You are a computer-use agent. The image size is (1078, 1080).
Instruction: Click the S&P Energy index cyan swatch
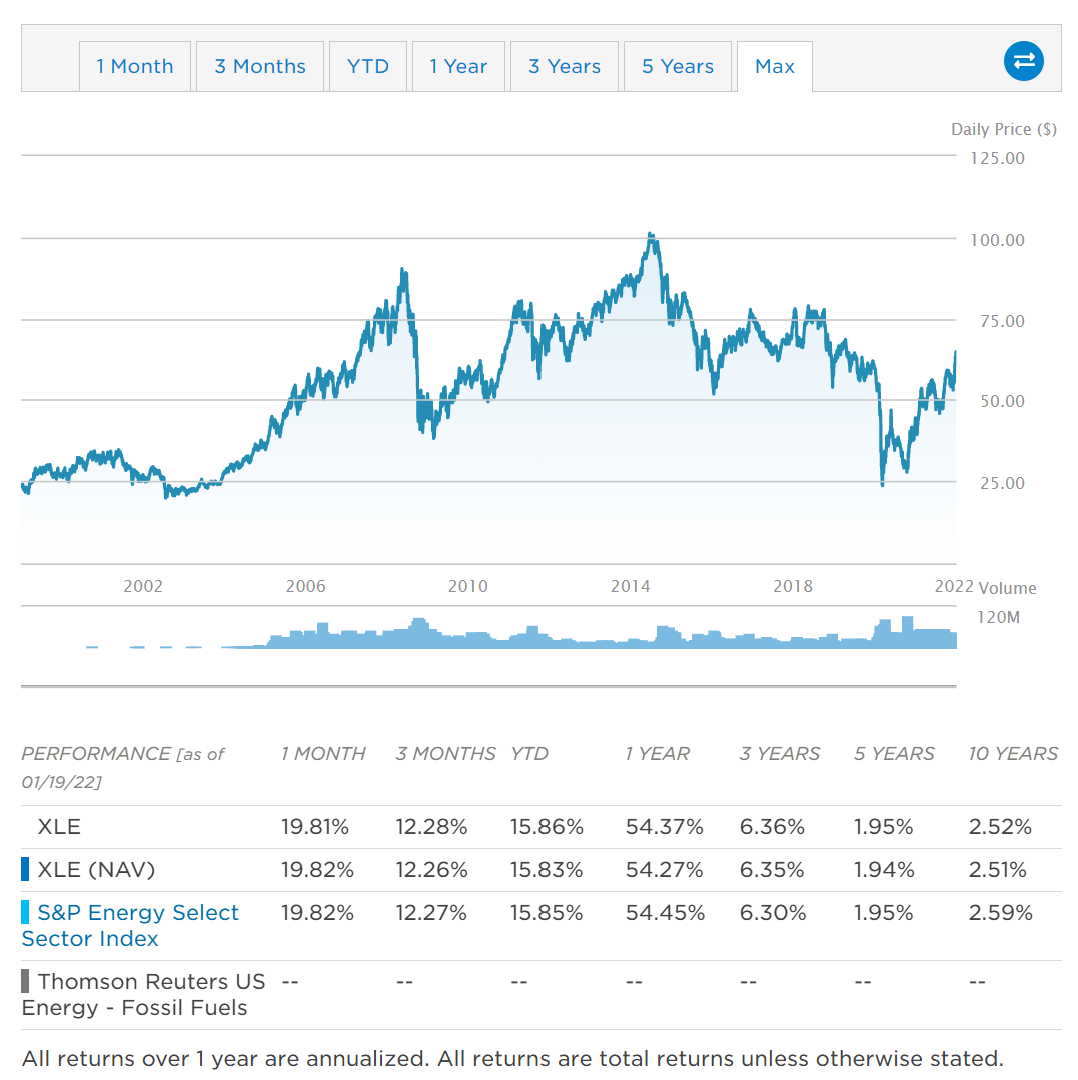[x=25, y=912]
